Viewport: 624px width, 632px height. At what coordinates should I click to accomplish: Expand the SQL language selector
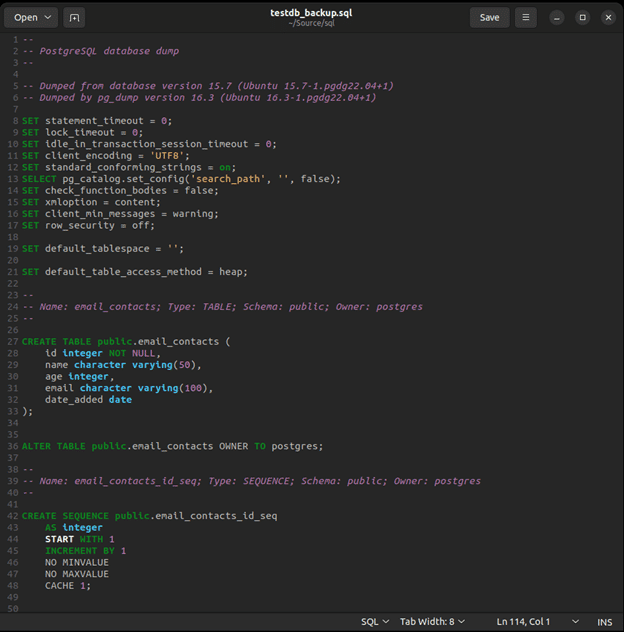[x=375, y=622]
